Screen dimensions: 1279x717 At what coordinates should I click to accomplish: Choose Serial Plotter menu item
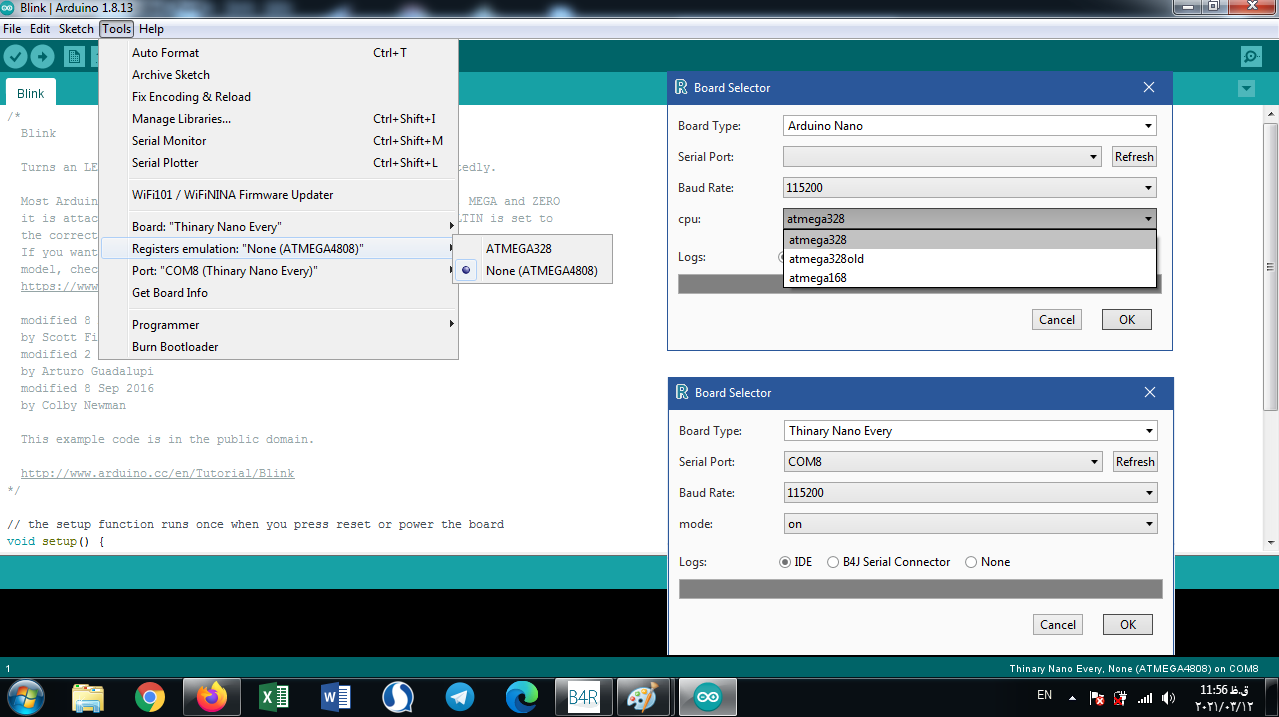(x=279, y=163)
